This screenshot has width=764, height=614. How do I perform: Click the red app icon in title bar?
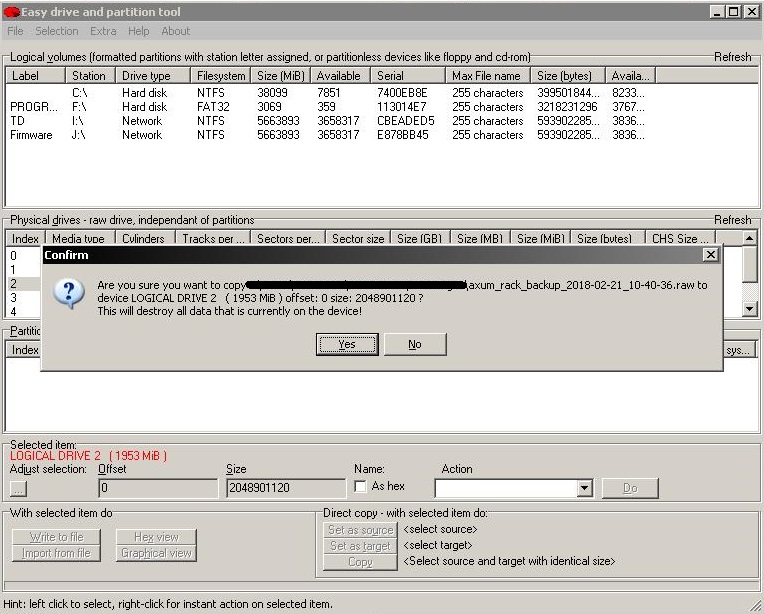pos(11,11)
